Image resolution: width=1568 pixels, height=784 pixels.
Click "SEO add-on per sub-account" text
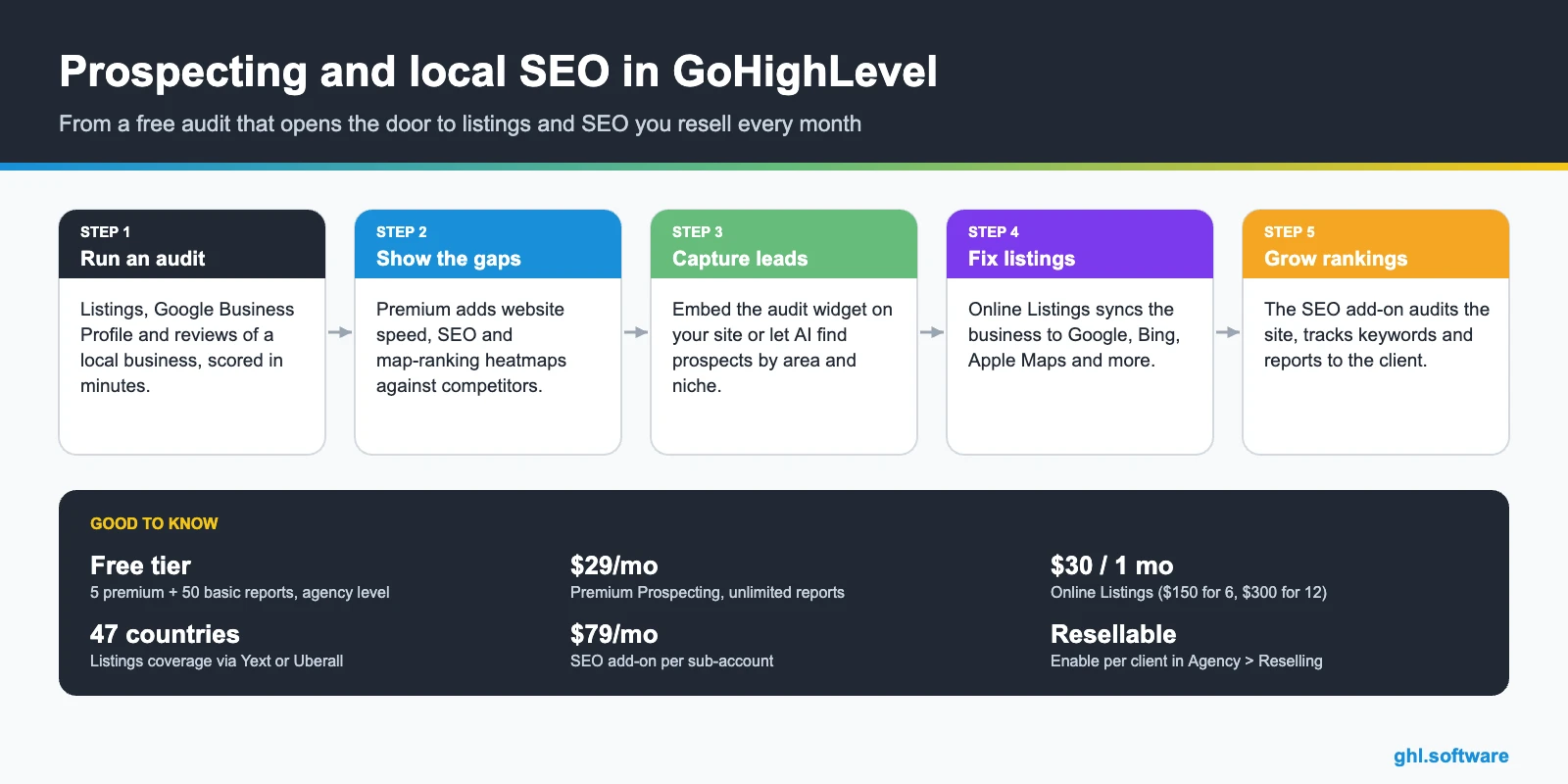tap(671, 661)
